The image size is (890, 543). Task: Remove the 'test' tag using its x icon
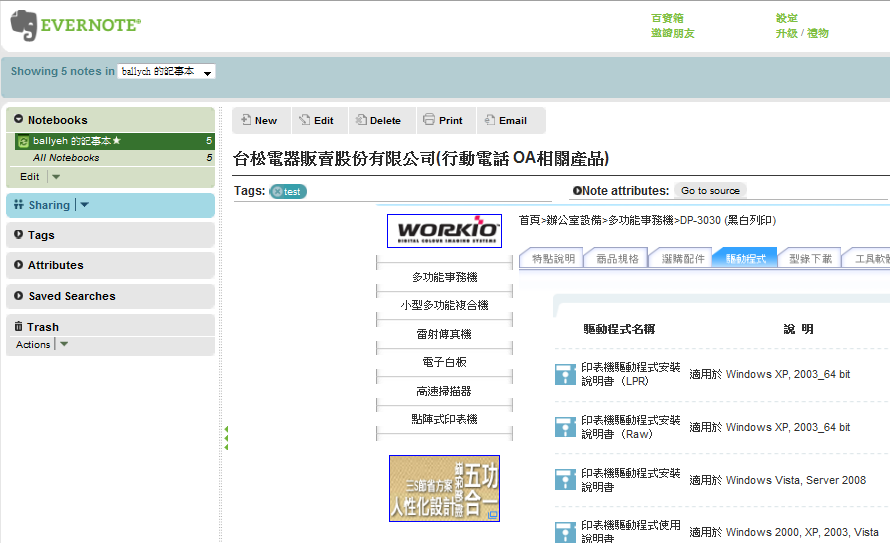277,192
